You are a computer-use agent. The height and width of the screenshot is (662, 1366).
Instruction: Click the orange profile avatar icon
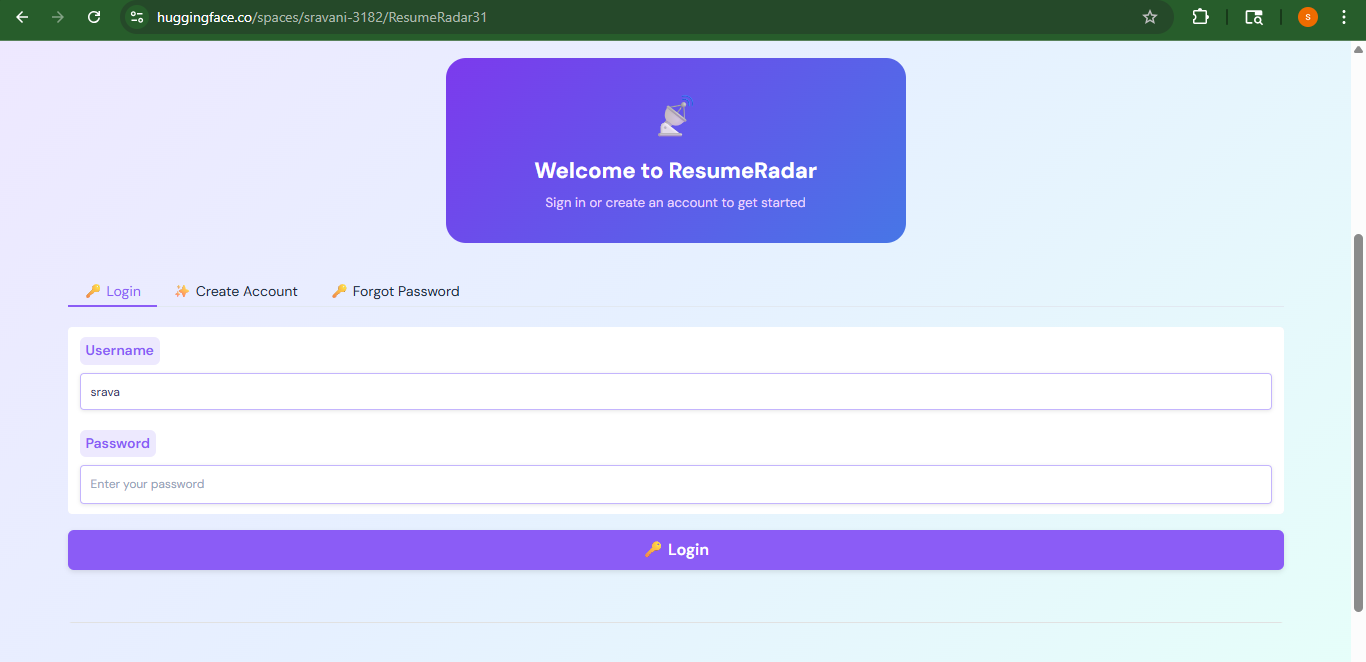[1307, 16]
